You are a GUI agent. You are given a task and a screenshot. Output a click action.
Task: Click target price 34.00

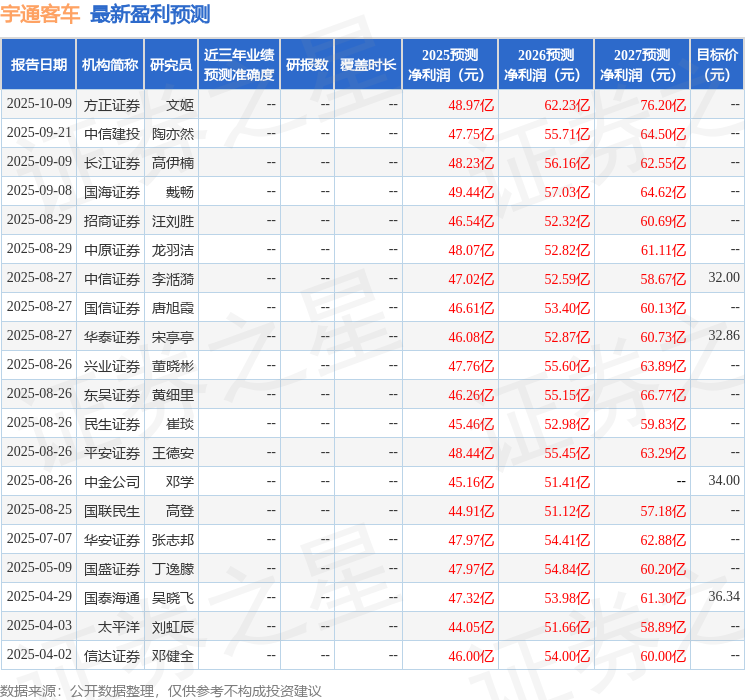[x=724, y=480]
